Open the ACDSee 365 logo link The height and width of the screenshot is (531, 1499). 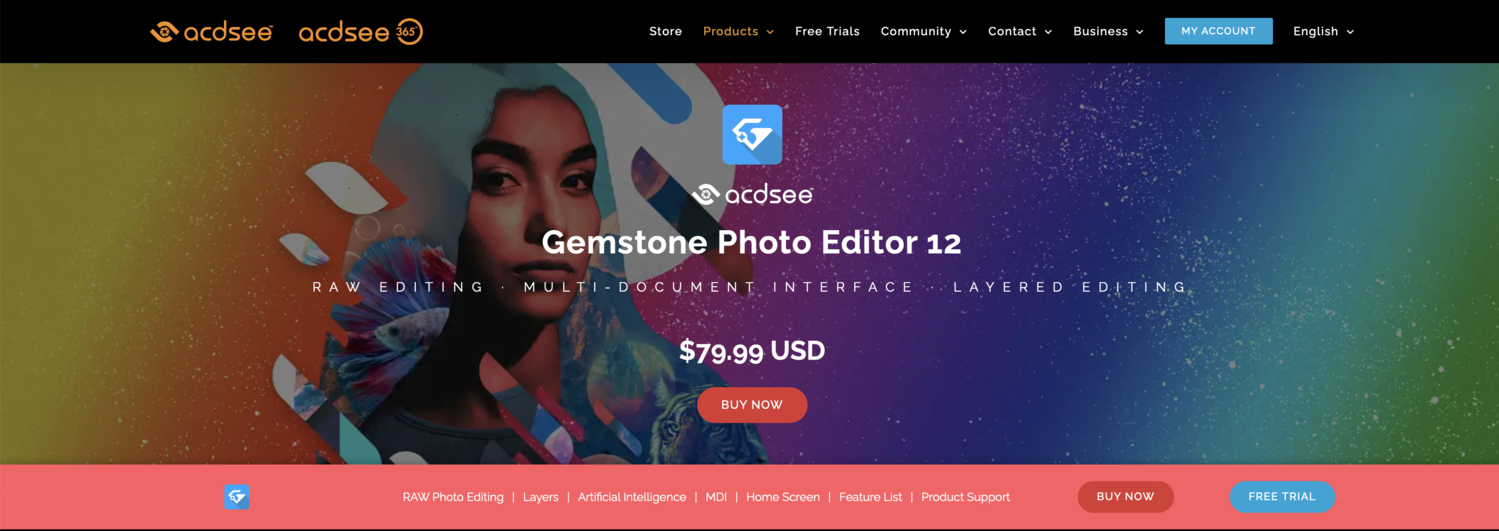(361, 32)
